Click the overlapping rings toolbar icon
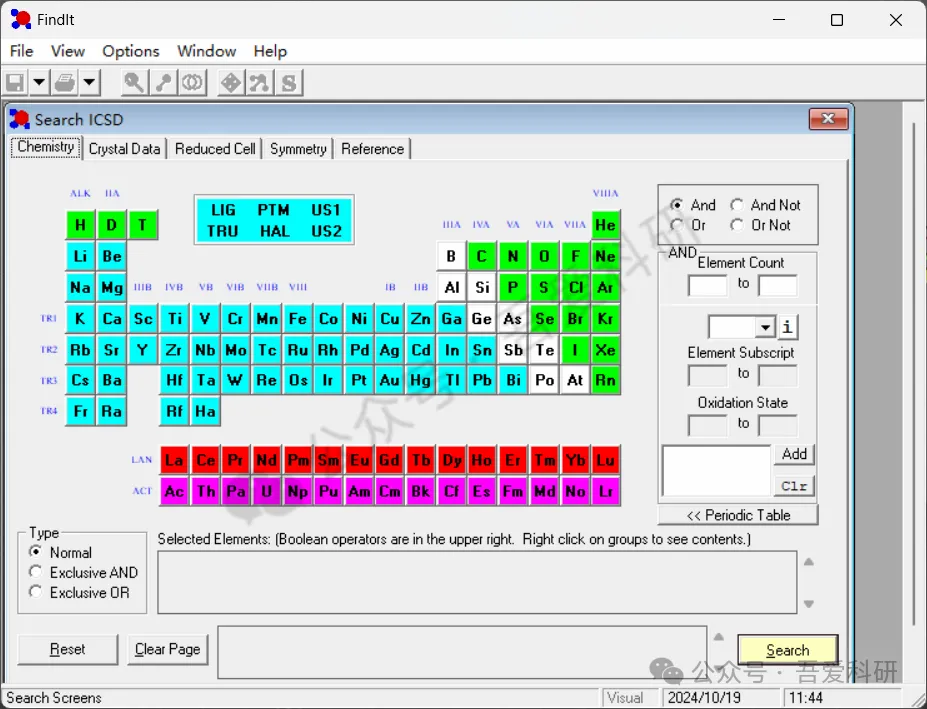The height and width of the screenshot is (709, 927). 192,83
